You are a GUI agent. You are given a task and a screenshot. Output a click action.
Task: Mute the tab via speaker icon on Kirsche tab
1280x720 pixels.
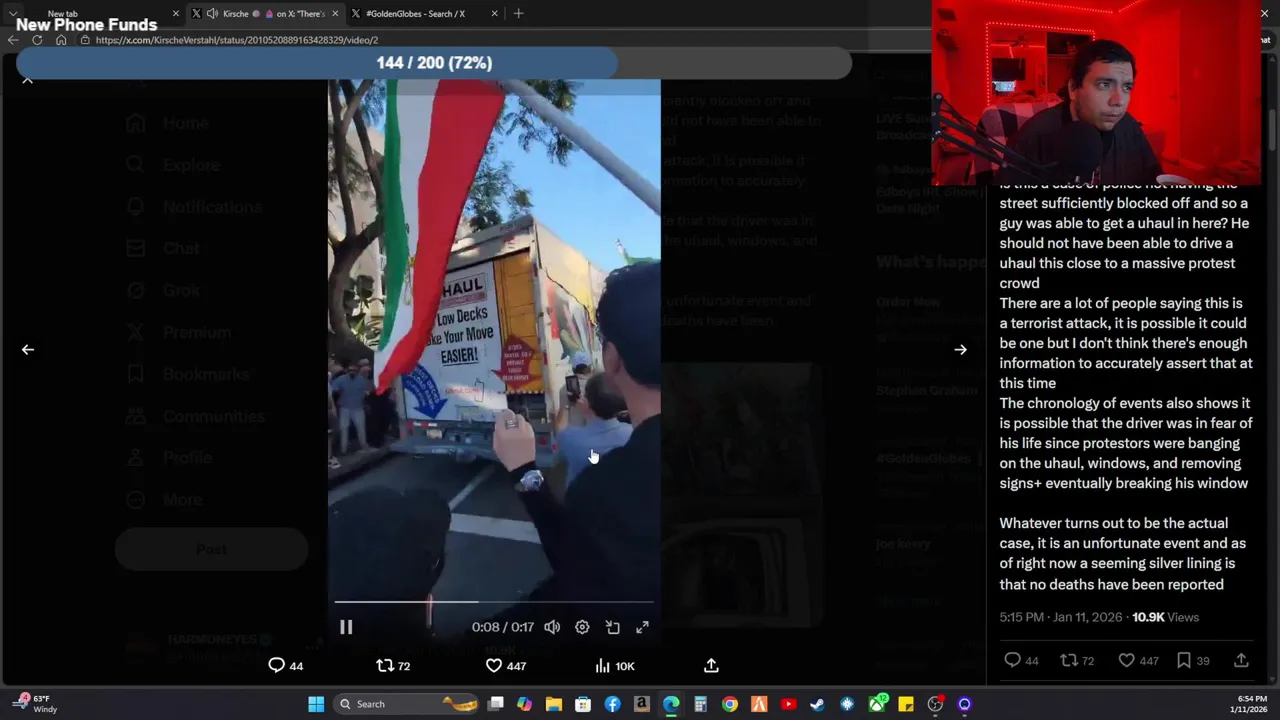pos(212,13)
